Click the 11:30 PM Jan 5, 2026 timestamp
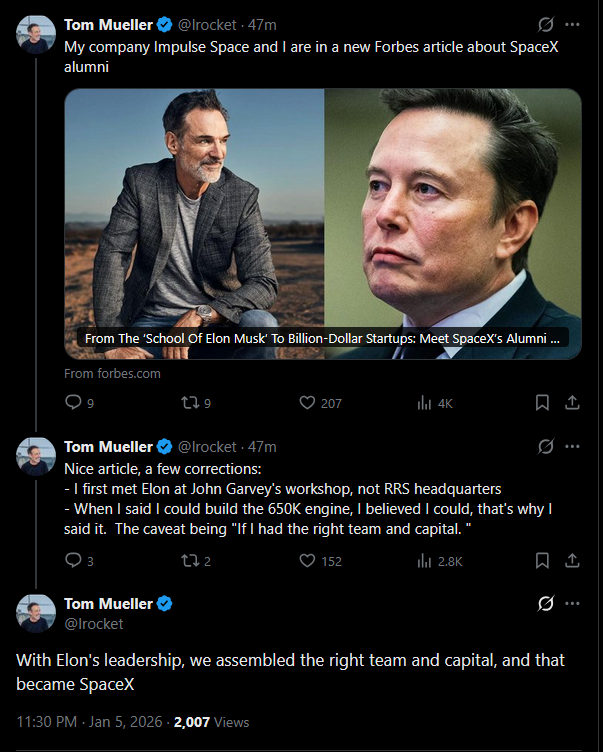This screenshot has width=603, height=752. [x=90, y=721]
